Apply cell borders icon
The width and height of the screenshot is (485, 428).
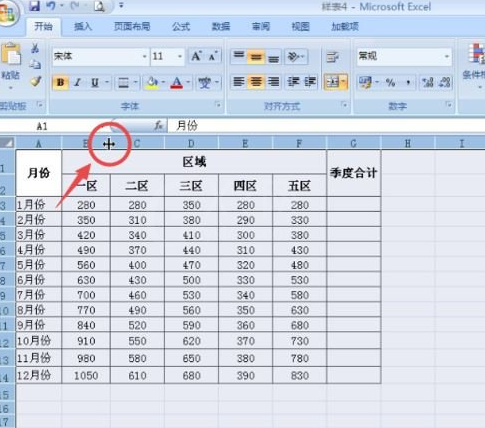(x=123, y=82)
